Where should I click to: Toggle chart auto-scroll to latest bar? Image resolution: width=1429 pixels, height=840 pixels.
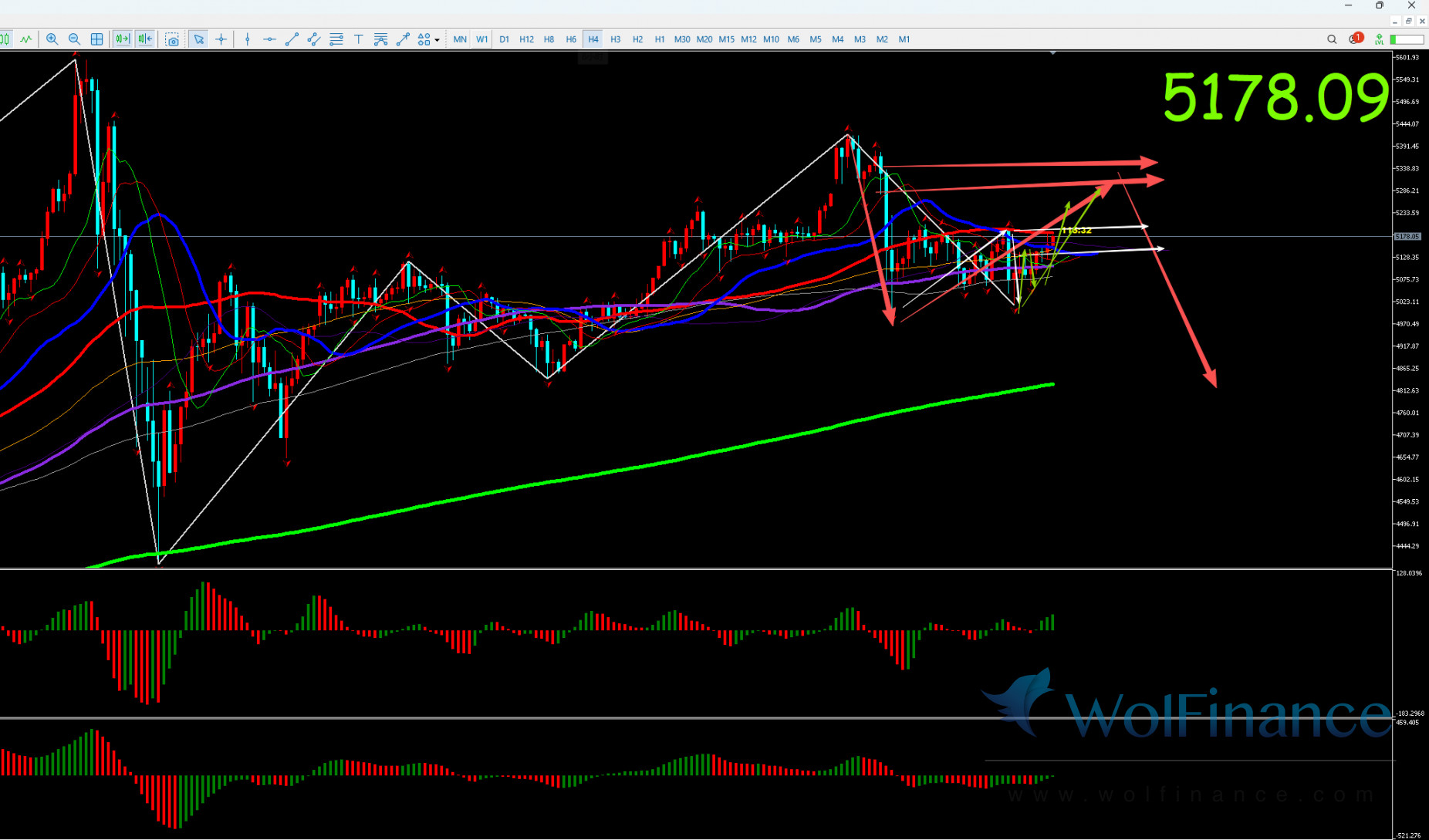(122, 39)
